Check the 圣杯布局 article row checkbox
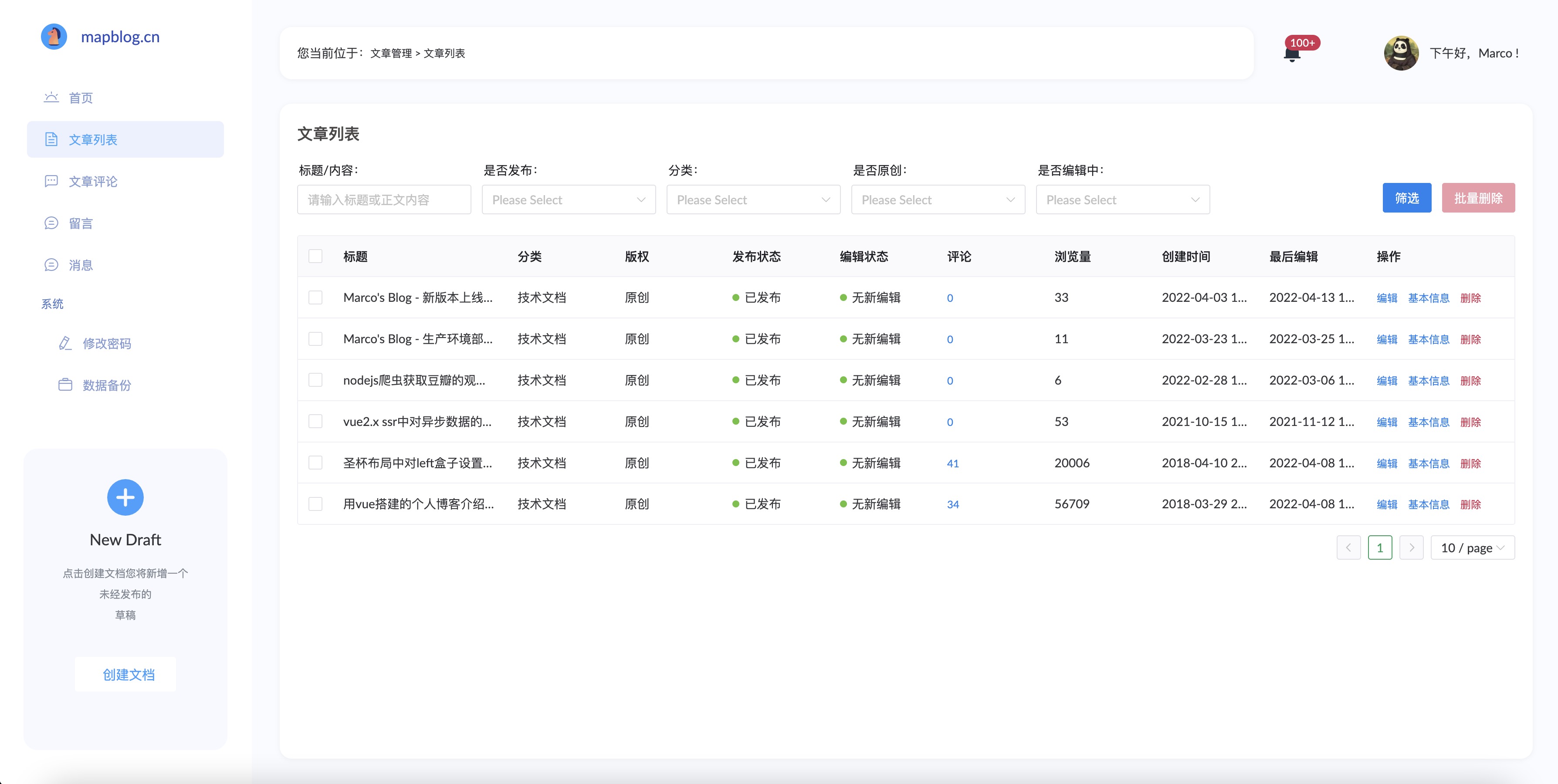The height and width of the screenshot is (784, 1558). point(315,463)
